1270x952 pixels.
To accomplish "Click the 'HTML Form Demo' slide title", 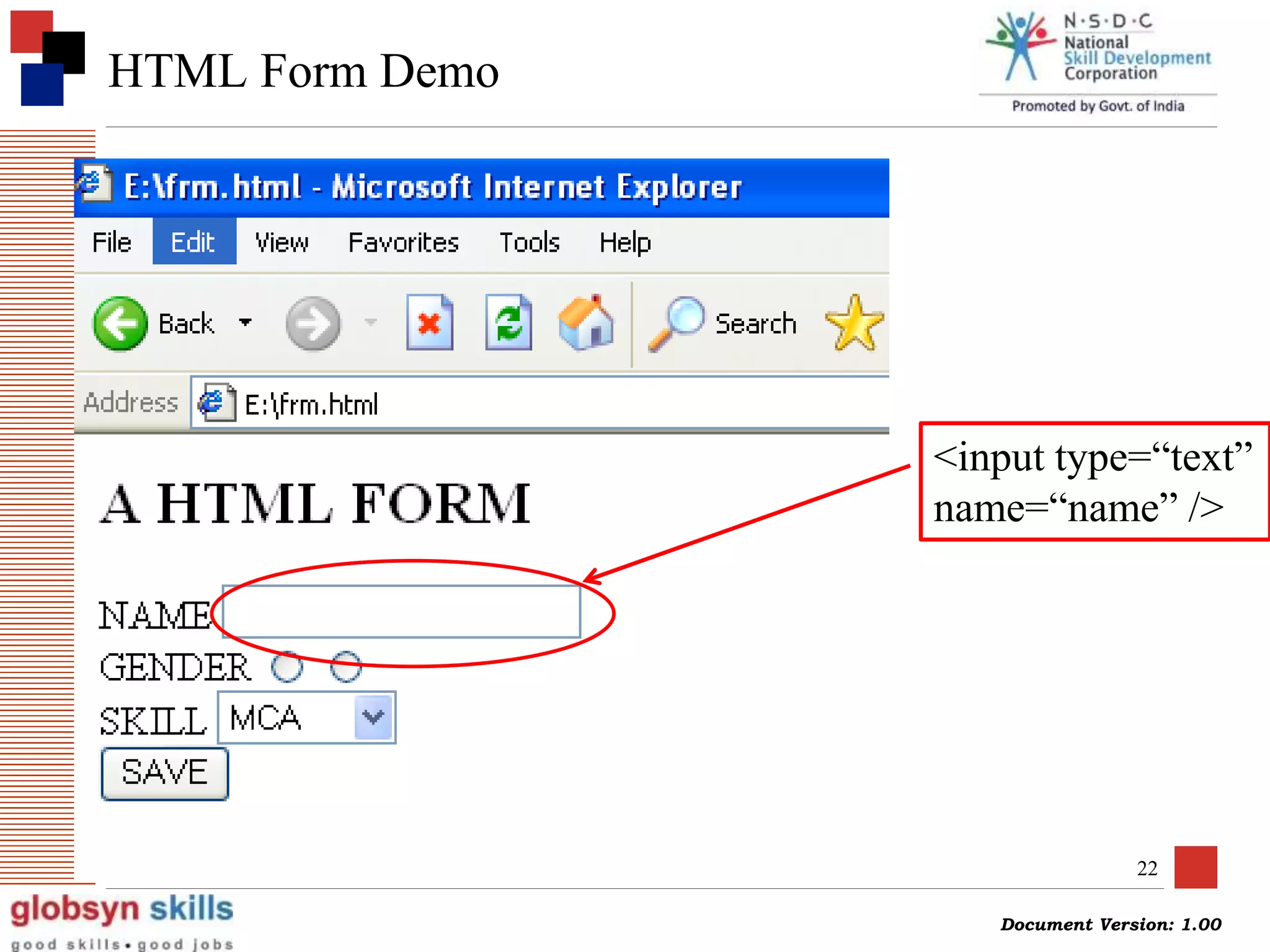I will point(303,71).
